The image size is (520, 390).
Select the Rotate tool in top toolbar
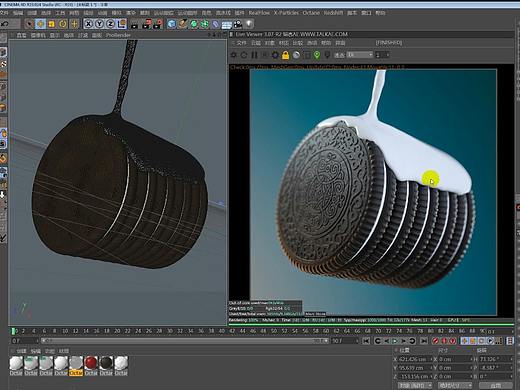click(x=63, y=24)
